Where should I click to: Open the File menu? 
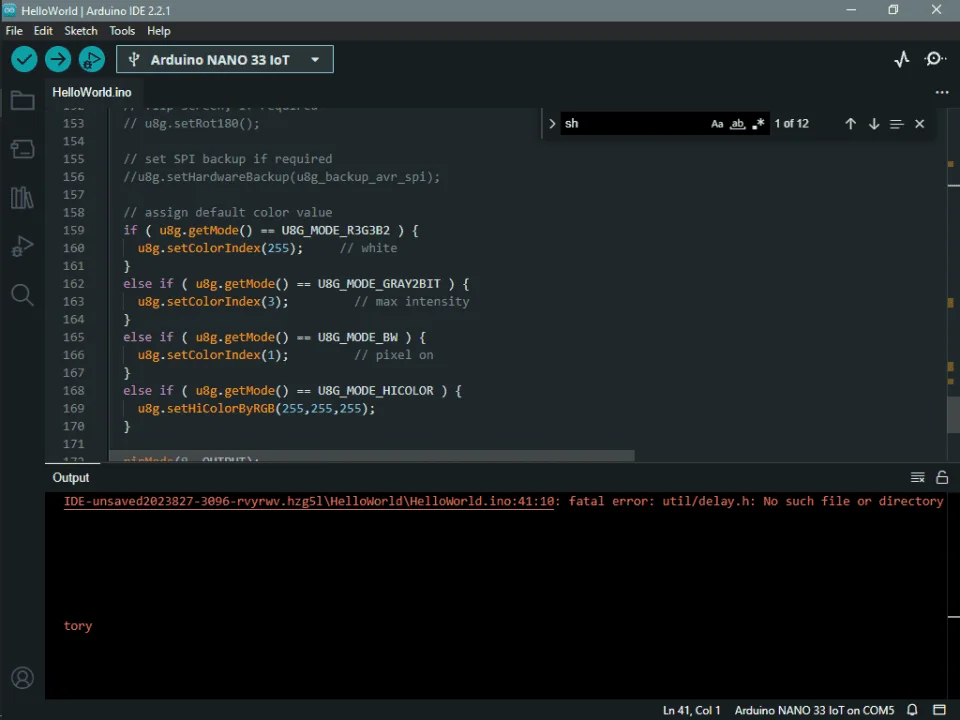(14, 31)
